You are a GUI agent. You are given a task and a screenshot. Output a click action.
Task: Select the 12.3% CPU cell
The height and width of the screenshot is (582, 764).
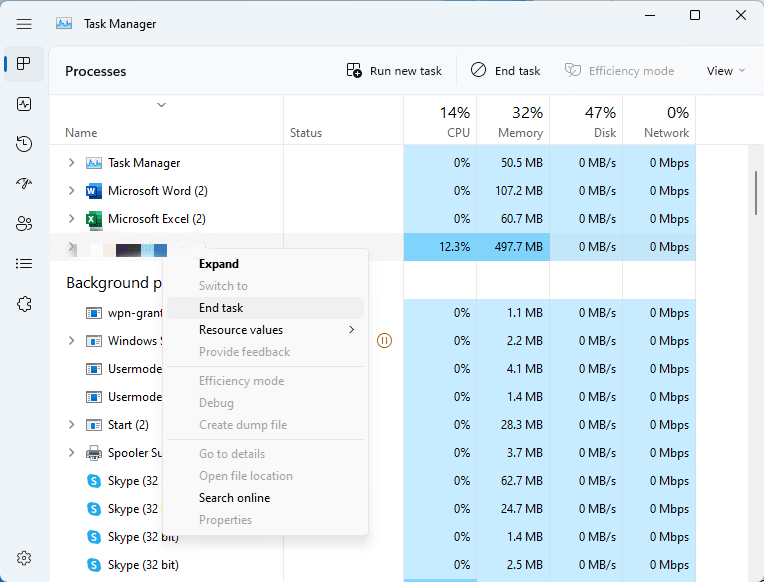440,247
